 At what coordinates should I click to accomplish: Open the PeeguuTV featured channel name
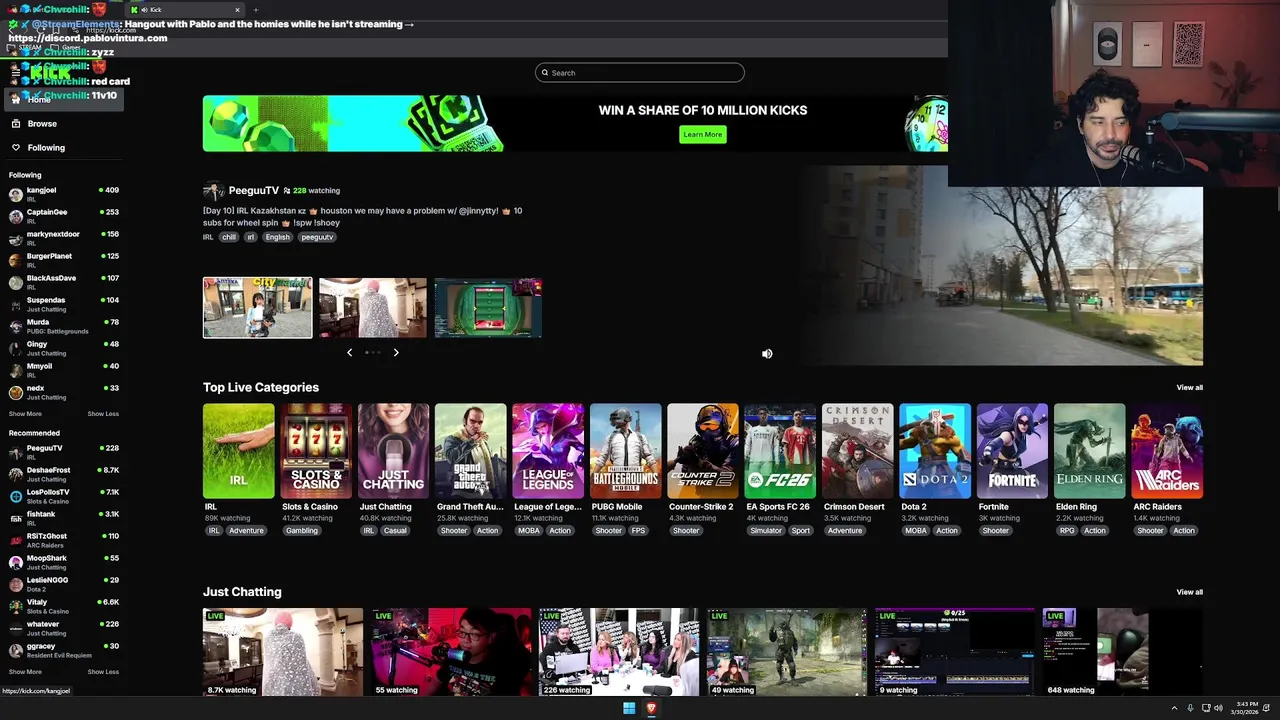point(254,190)
